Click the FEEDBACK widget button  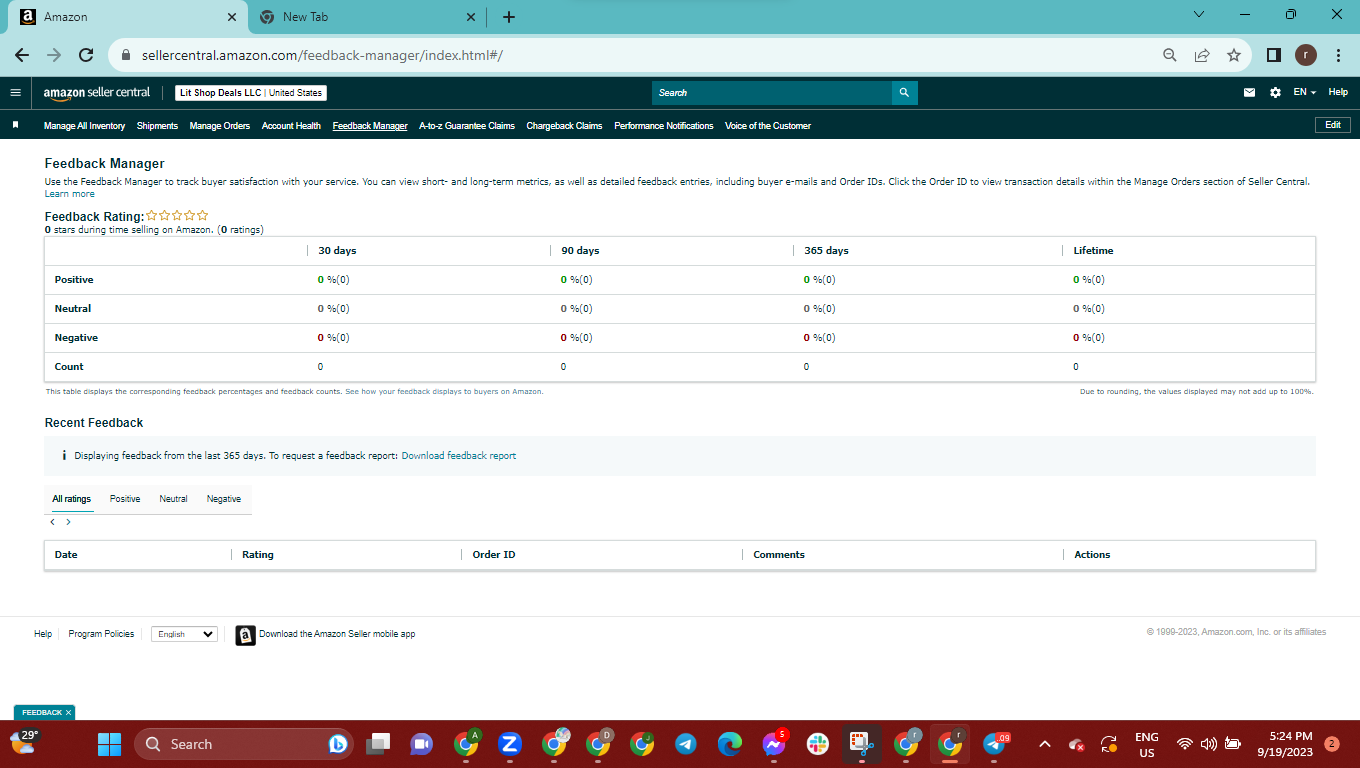click(x=42, y=713)
